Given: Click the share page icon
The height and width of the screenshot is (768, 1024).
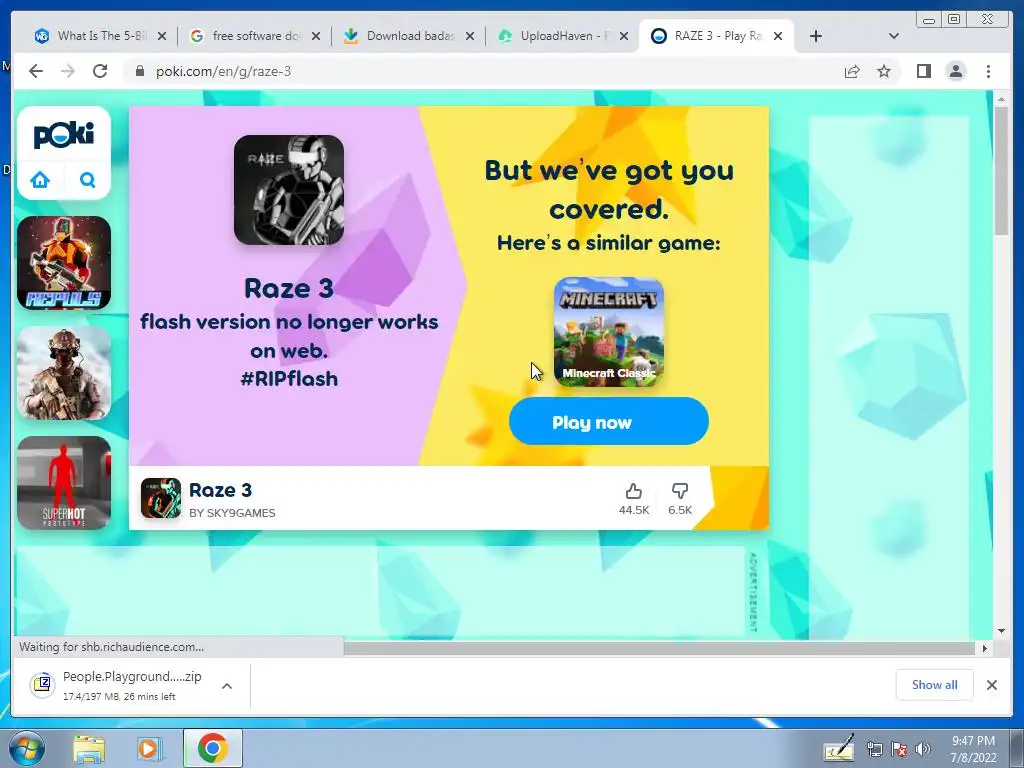Looking at the screenshot, I should pos(852,71).
